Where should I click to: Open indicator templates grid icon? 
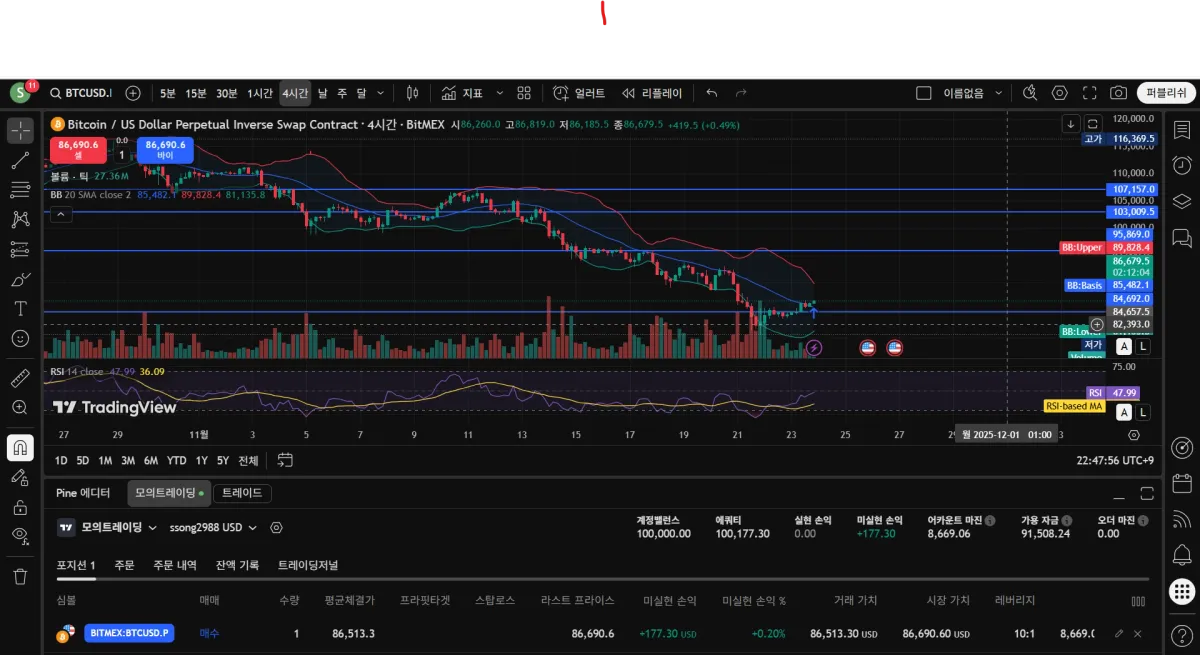pos(523,93)
